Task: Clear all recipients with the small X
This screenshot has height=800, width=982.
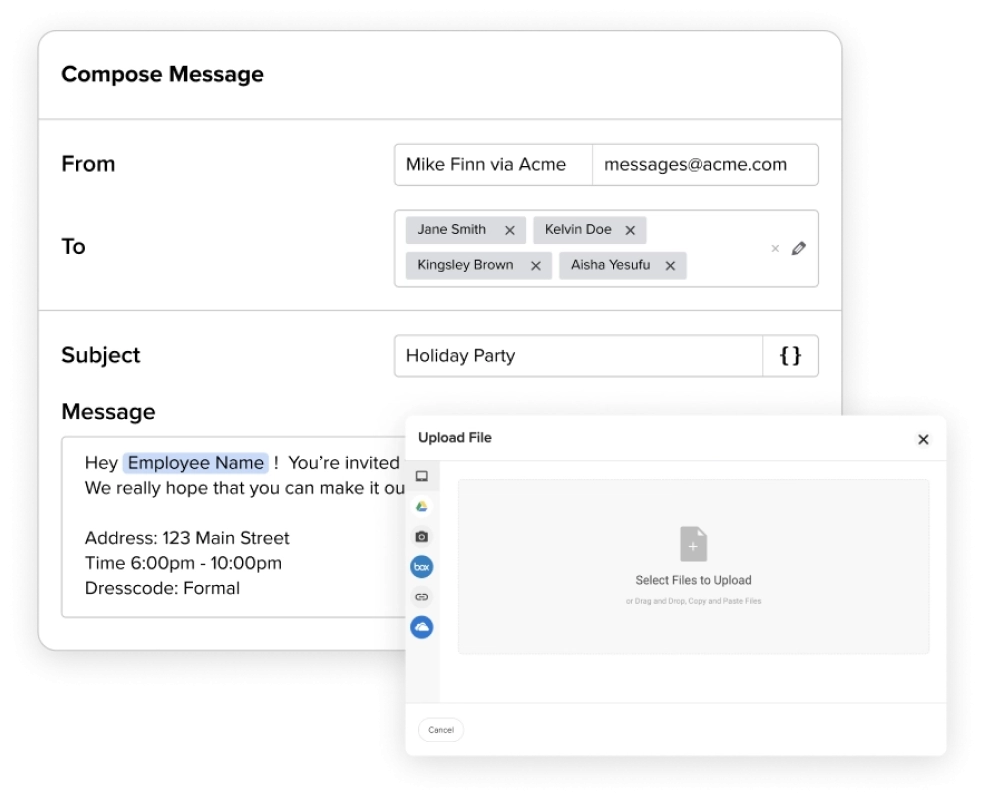Action: coord(775,248)
